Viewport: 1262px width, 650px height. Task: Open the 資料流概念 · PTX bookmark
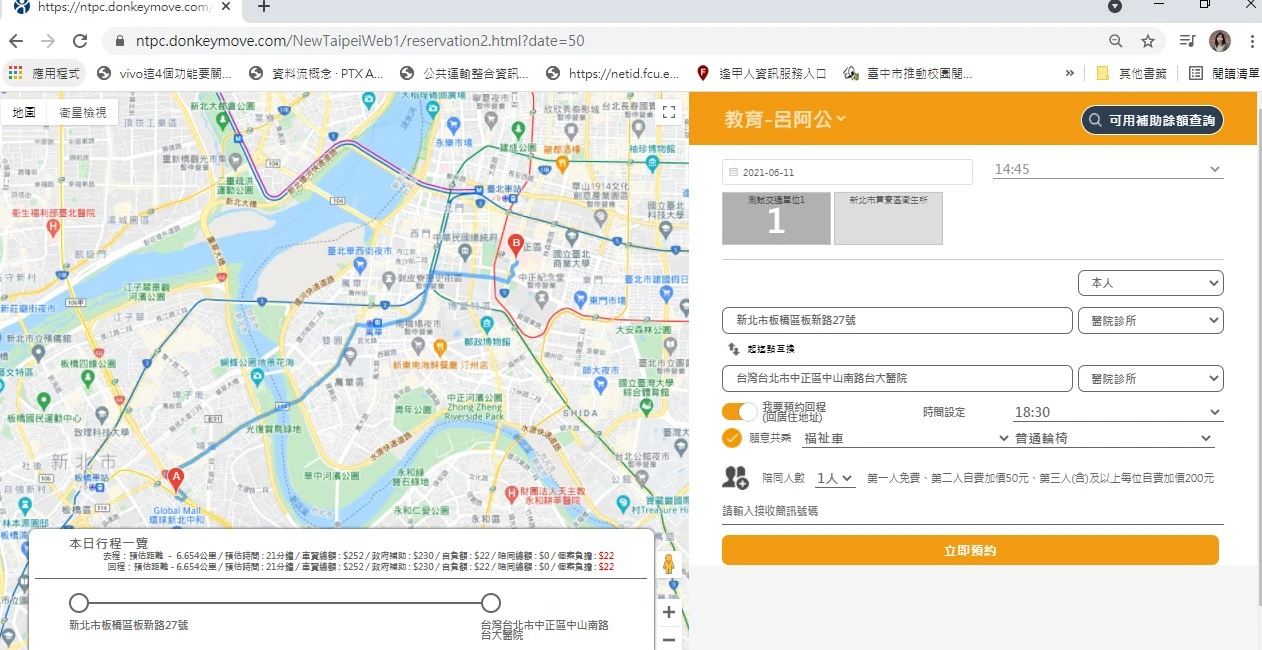(316, 73)
